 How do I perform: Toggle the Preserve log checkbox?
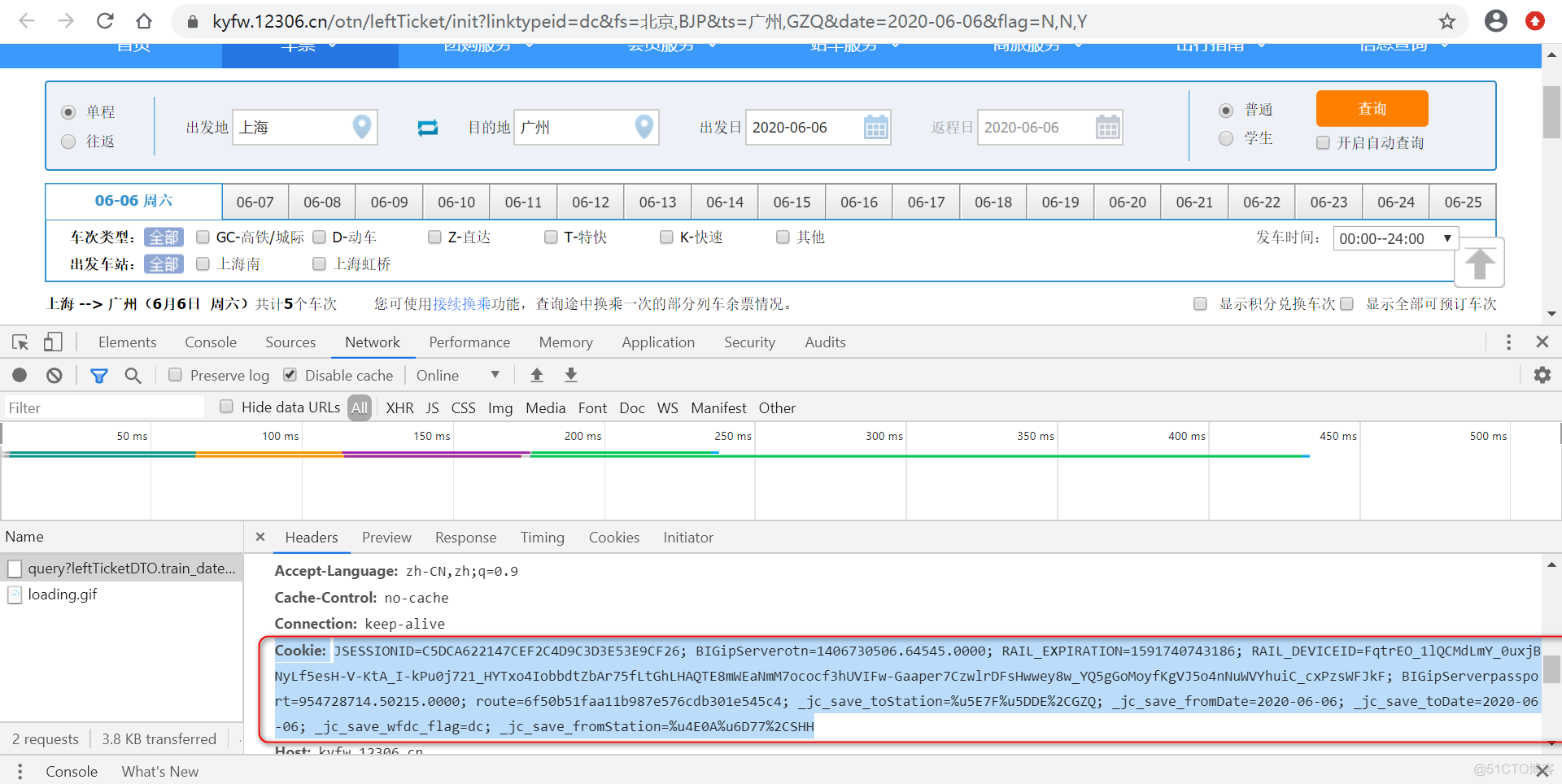click(175, 375)
